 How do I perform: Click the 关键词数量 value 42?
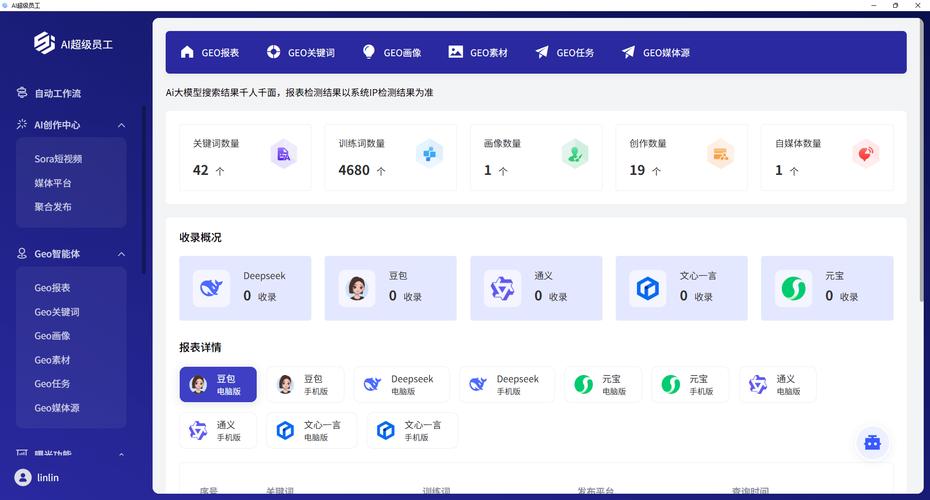(200, 170)
